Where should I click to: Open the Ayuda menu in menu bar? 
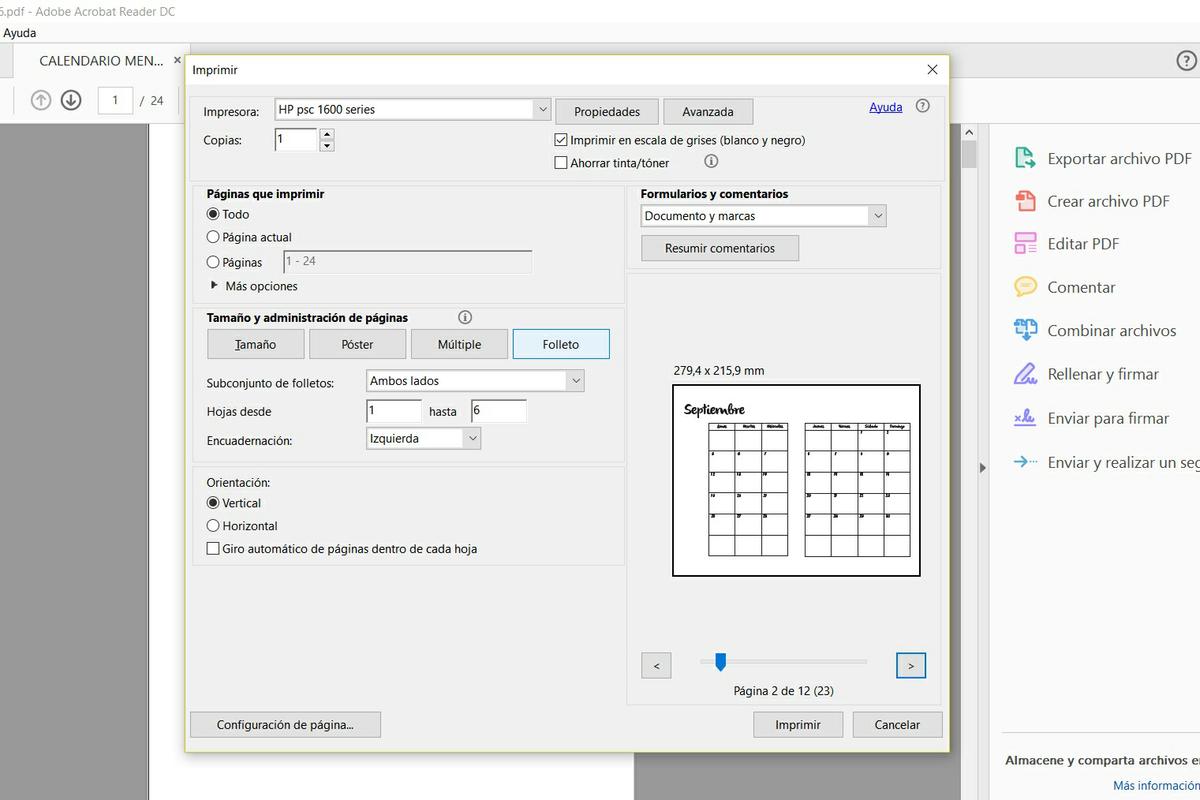pyautogui.click(x=19, y=33)
